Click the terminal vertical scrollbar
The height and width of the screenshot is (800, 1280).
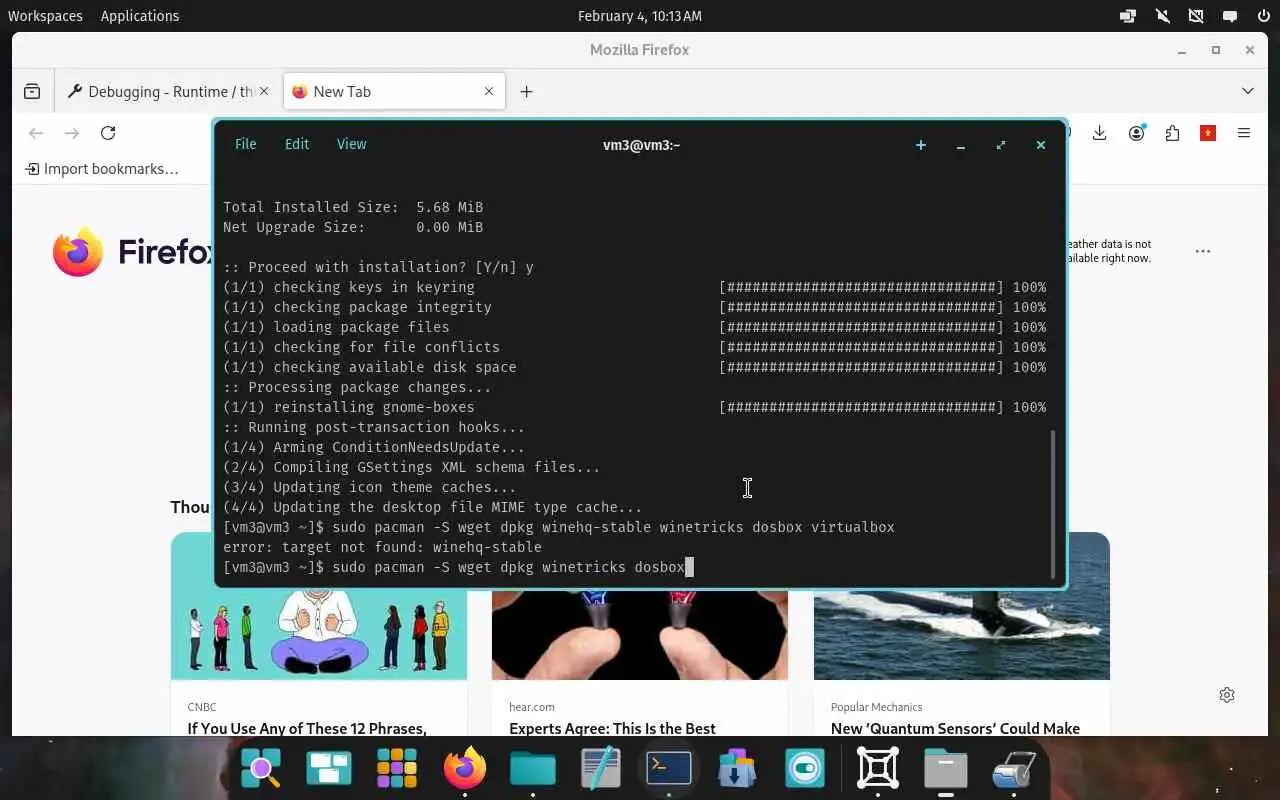(1053, 505)
